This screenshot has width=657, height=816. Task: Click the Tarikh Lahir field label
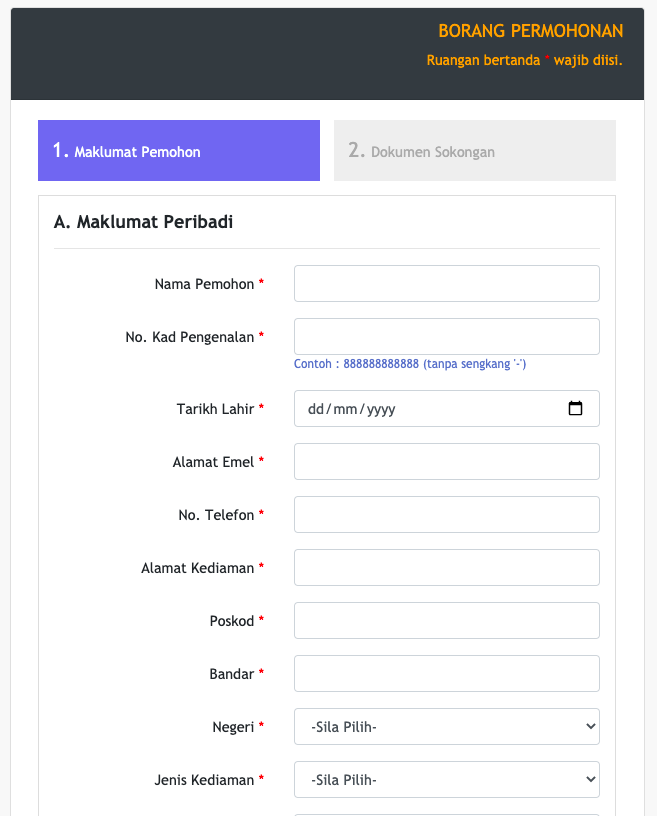[x=215, y=409]
